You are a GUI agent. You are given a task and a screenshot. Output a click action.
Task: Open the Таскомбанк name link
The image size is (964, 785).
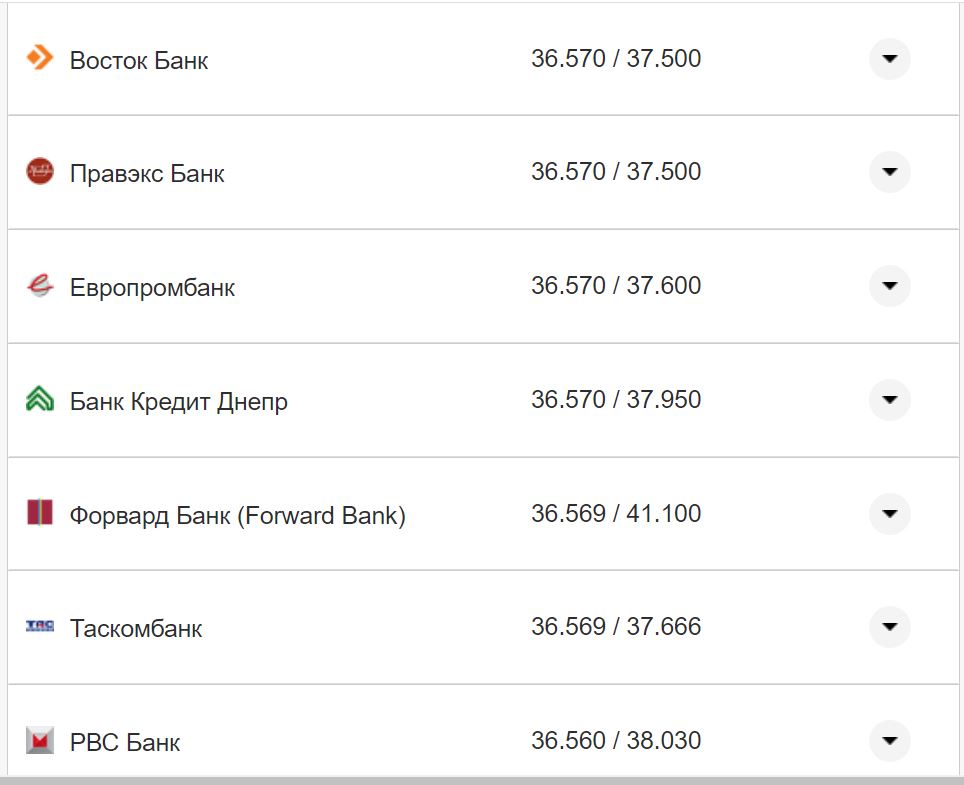[136, 629]
